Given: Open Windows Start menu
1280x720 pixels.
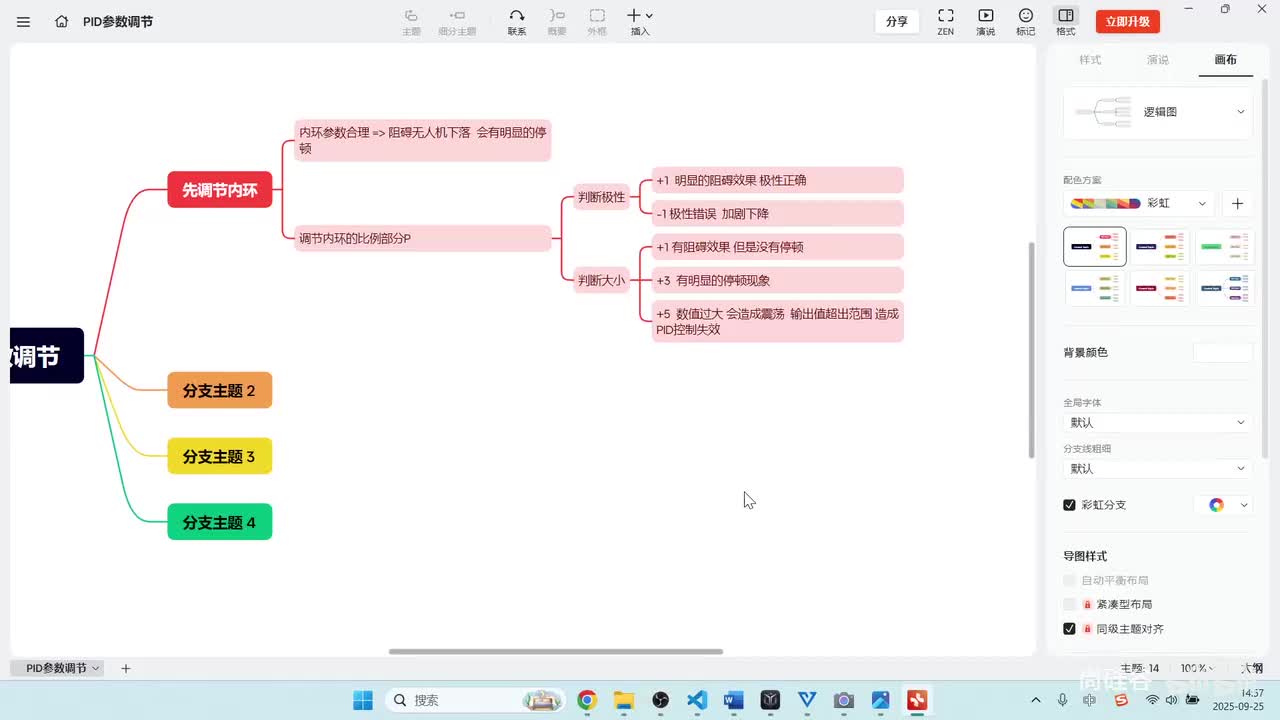Looking at the screenshot, I should 363,700.
